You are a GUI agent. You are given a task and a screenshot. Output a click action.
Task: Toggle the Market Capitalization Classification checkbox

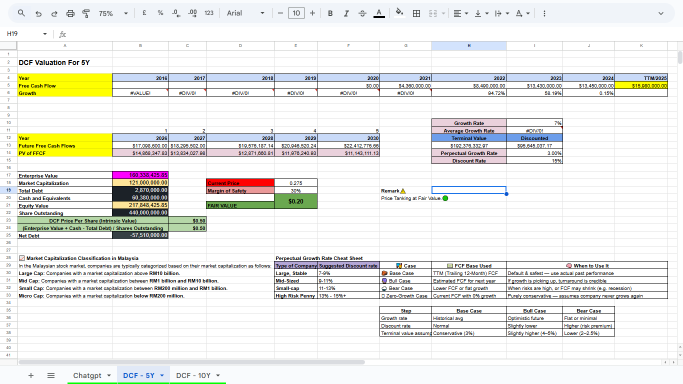[x=22, y=258]
